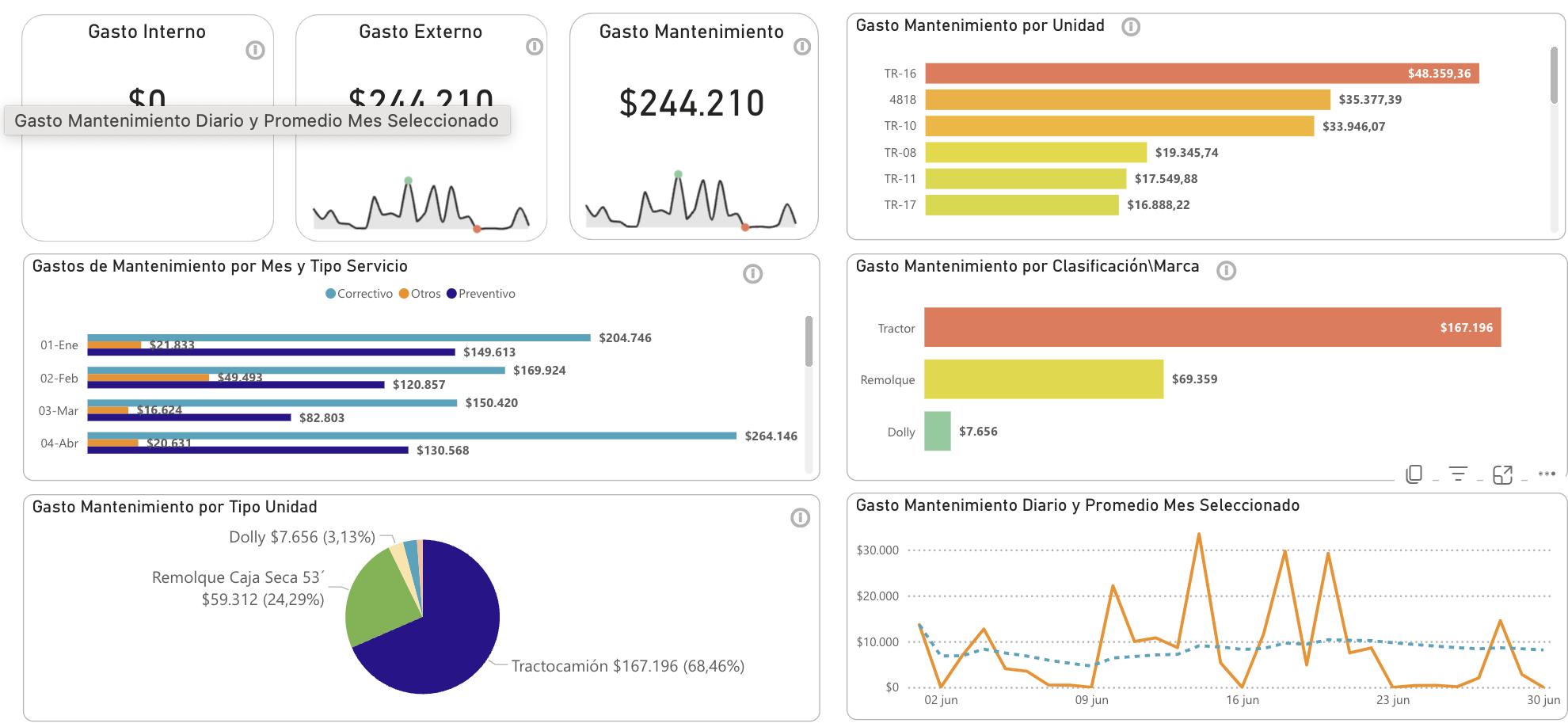Click the 02 jun axis label
This screenshot has height=727, width=1568.
941,700
